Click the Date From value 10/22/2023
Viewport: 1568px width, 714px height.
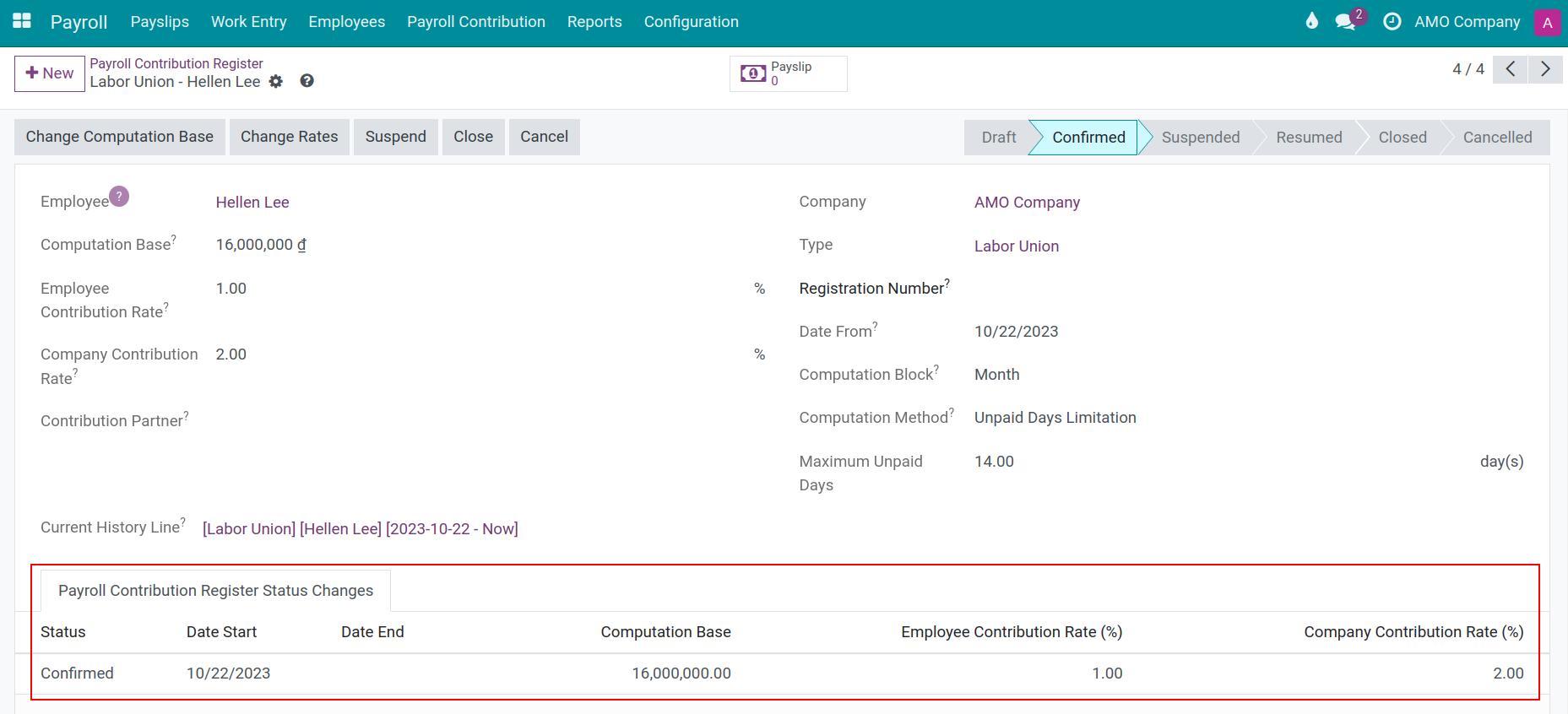click(x=1017, y=332)
